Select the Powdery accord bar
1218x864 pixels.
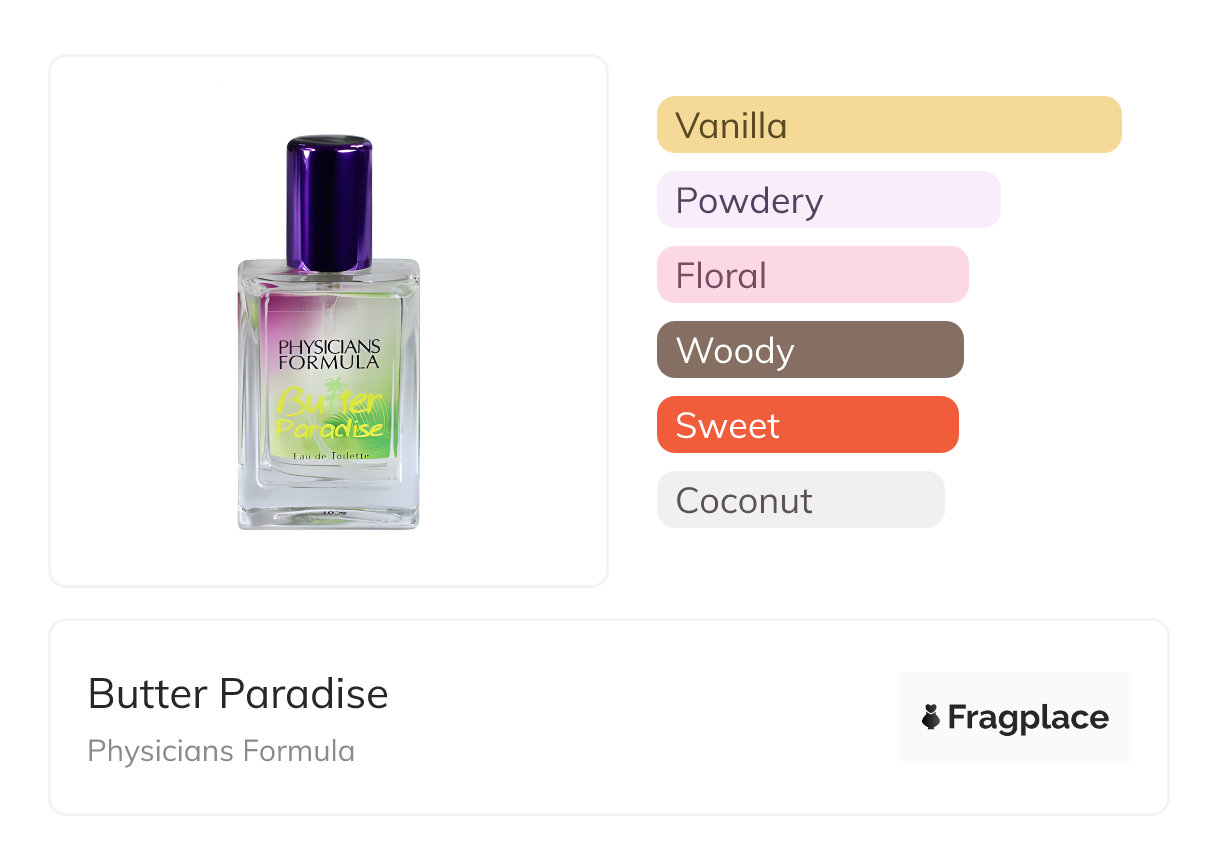pos(828,200)
